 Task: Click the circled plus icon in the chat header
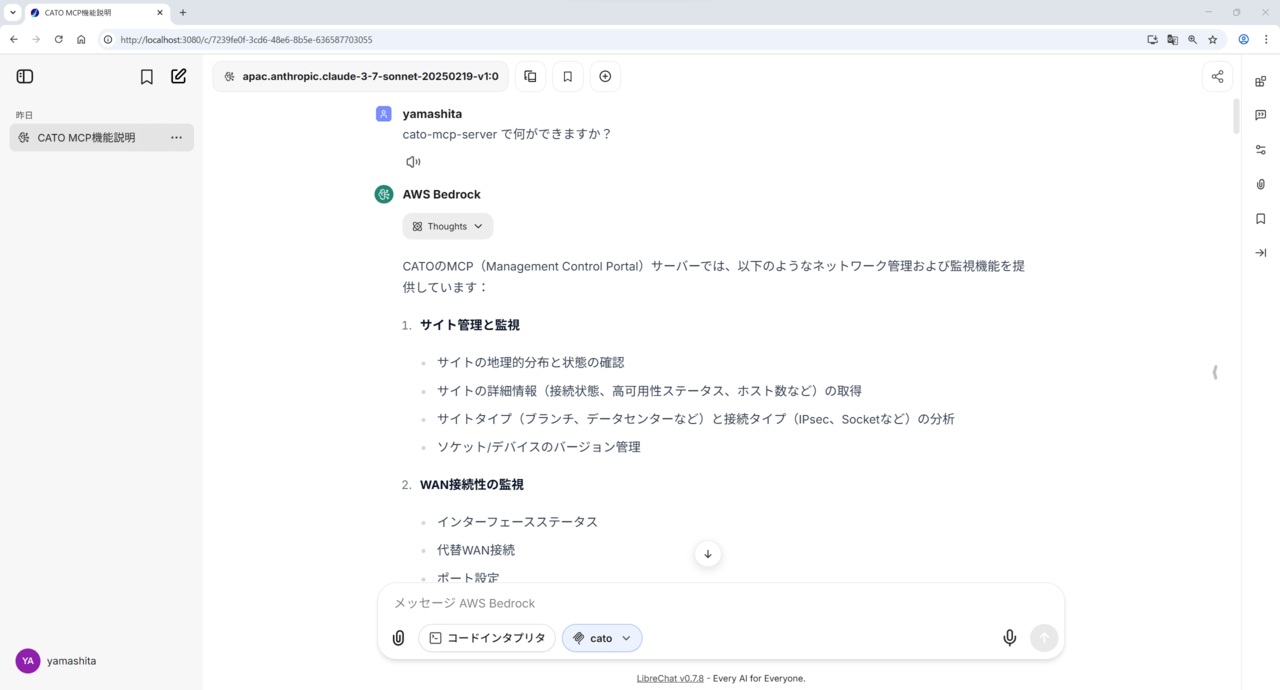point(605,77)
